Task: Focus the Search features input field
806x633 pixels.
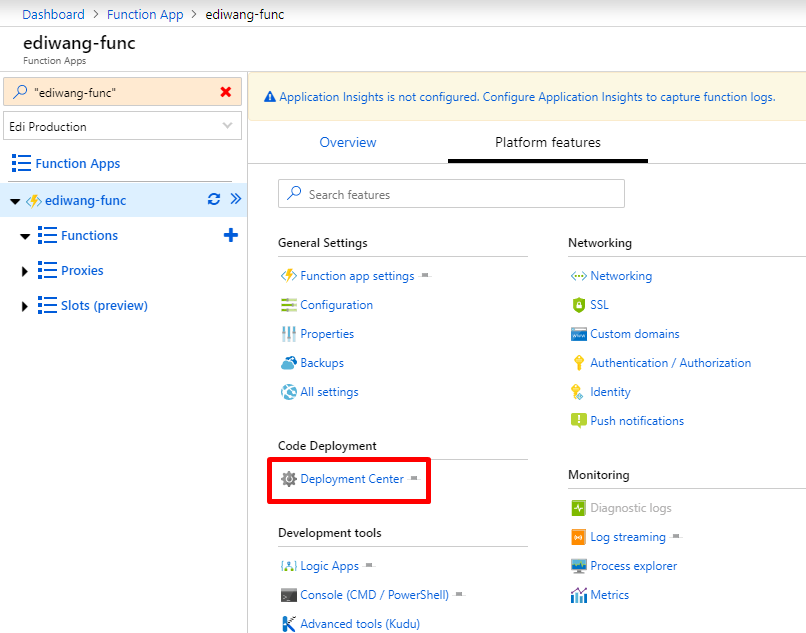Action: [451, 194]
